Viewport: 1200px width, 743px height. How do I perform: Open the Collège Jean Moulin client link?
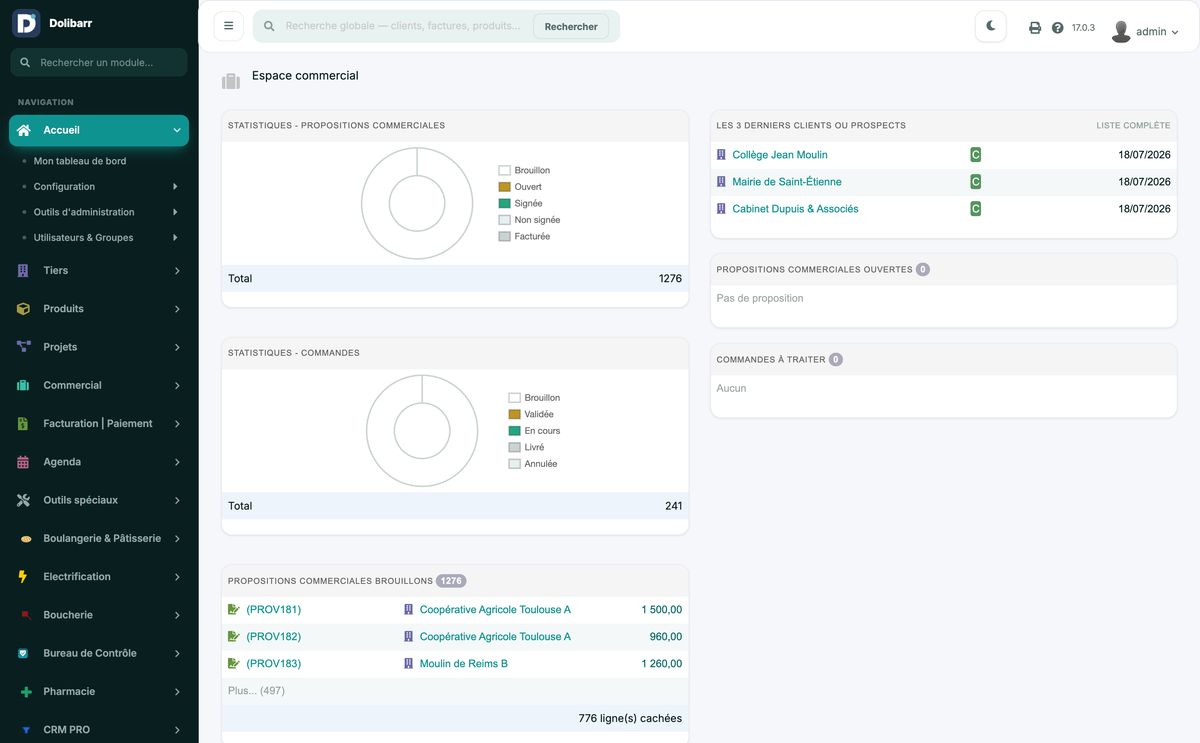click(780, 155)
